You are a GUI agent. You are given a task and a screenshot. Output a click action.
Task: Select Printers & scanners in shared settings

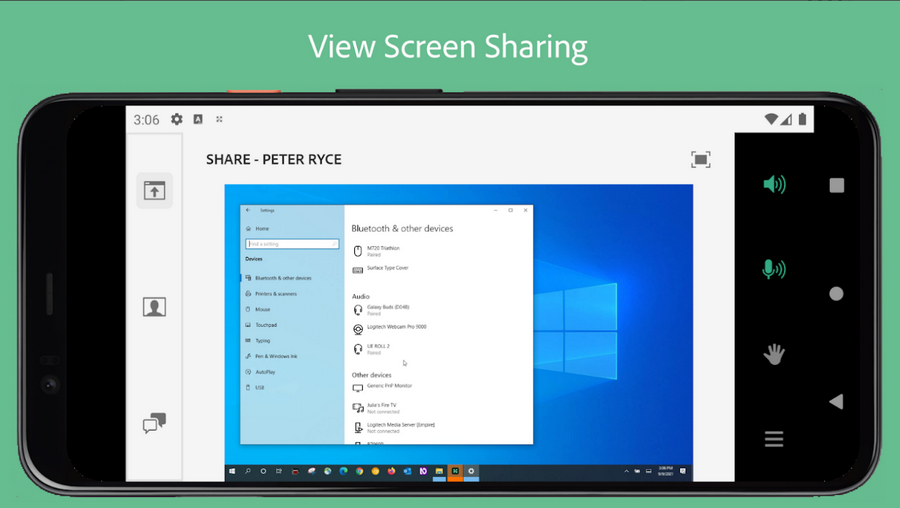coord(275,294)
